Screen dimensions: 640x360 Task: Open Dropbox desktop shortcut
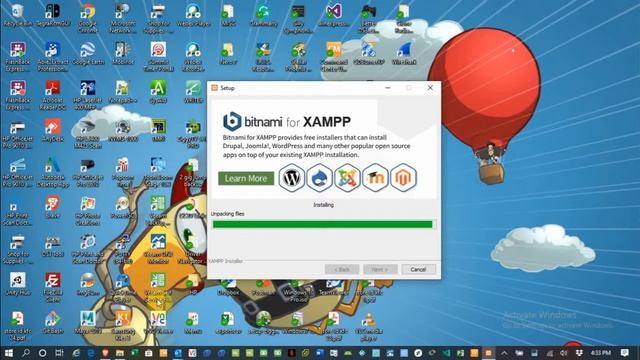pyautogui.click(x=228, y=288)
